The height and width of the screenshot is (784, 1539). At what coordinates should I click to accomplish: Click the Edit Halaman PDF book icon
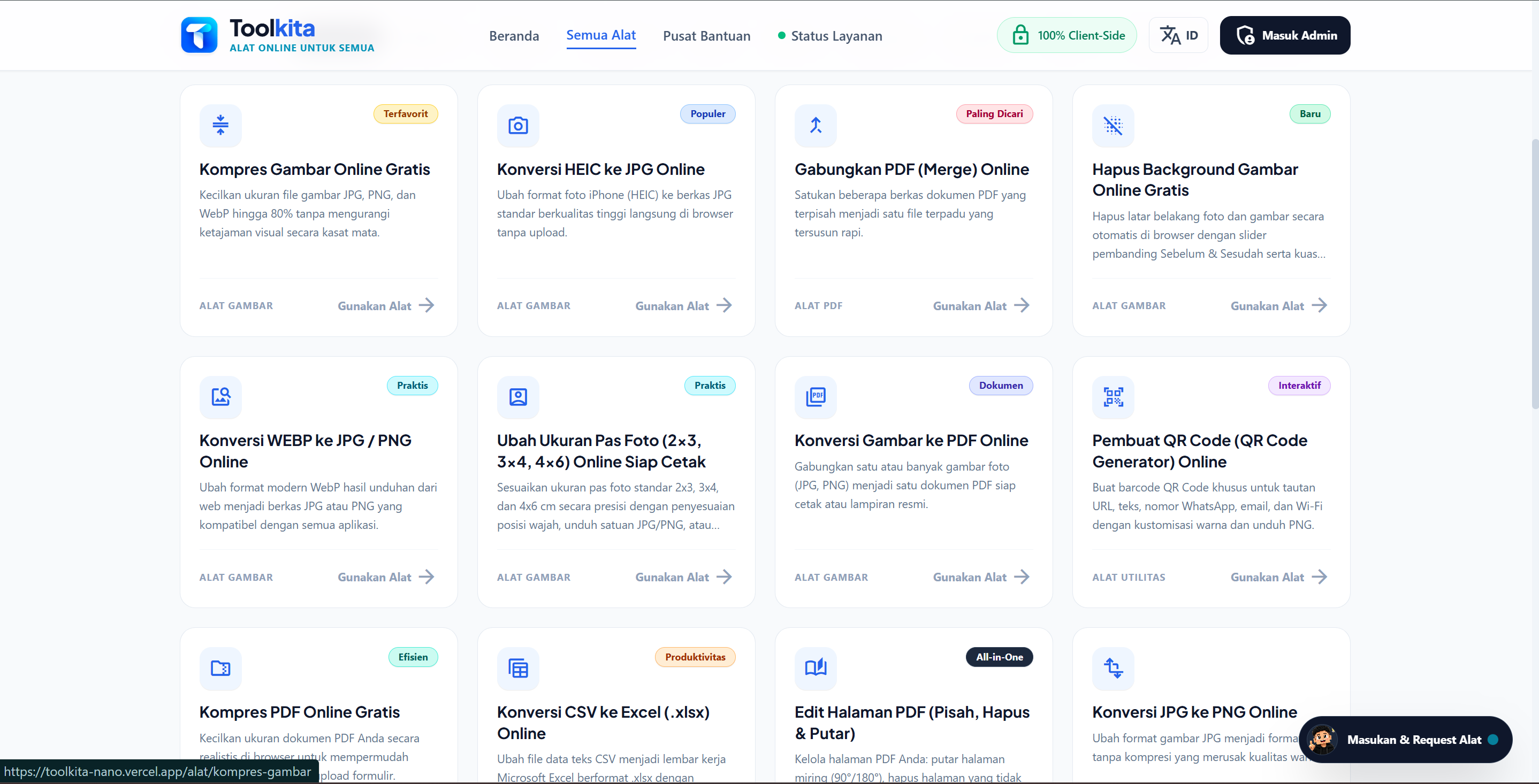tap(816, 668)
